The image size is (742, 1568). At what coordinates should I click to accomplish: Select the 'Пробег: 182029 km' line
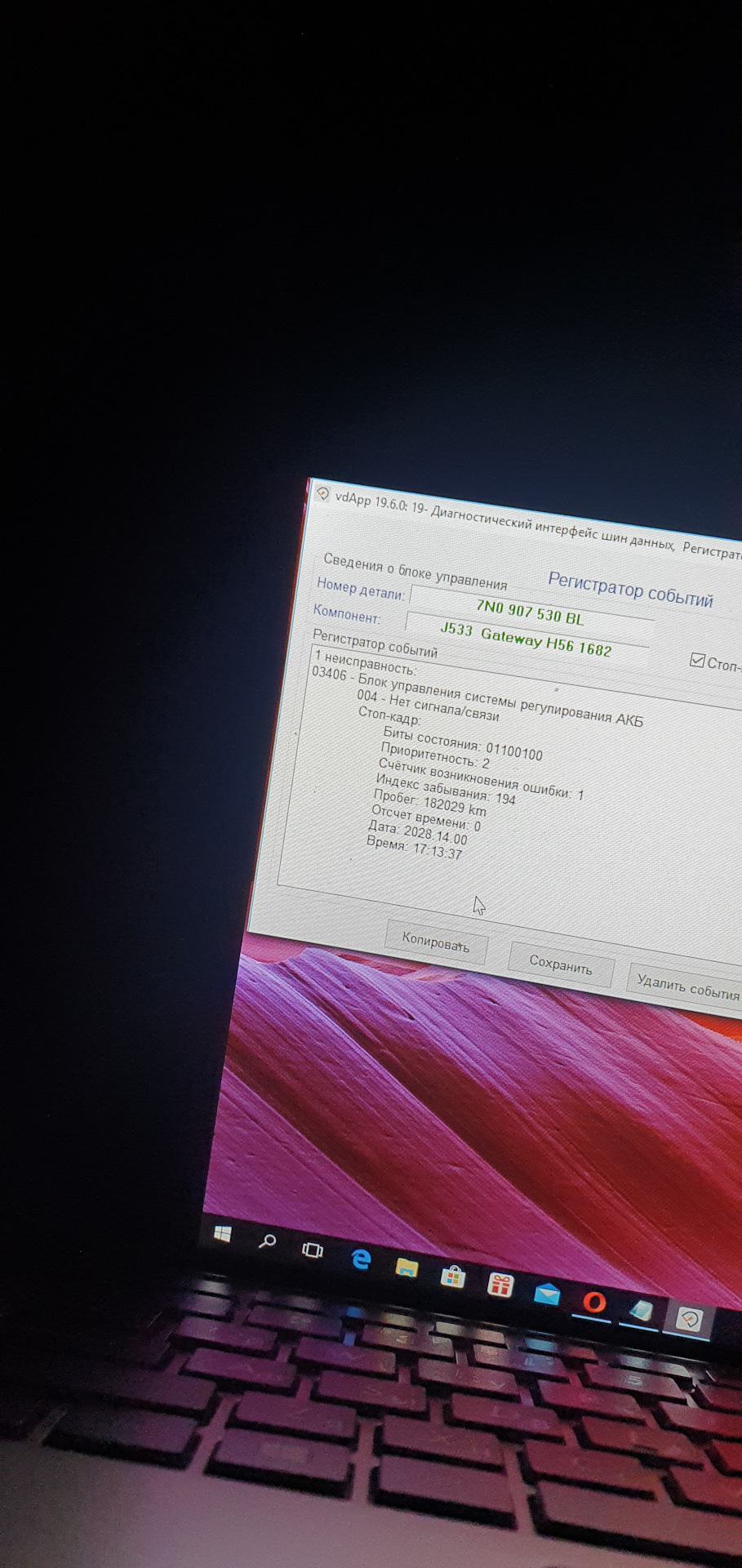tap(429, 803)
